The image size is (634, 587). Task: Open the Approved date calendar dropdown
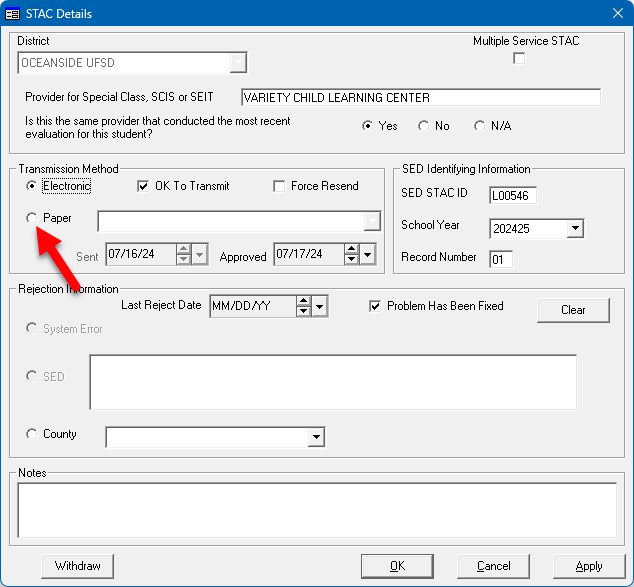pyautogui.click(x=367, y=255)
